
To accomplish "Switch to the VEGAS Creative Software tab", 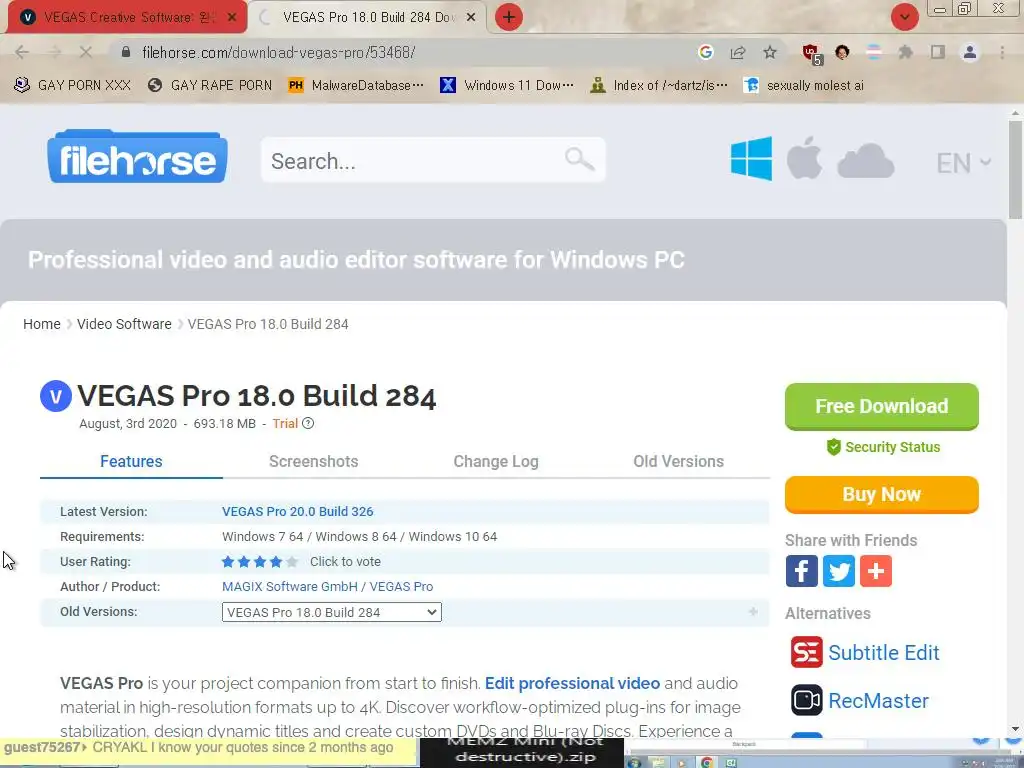I will click(x=127, y=17).
